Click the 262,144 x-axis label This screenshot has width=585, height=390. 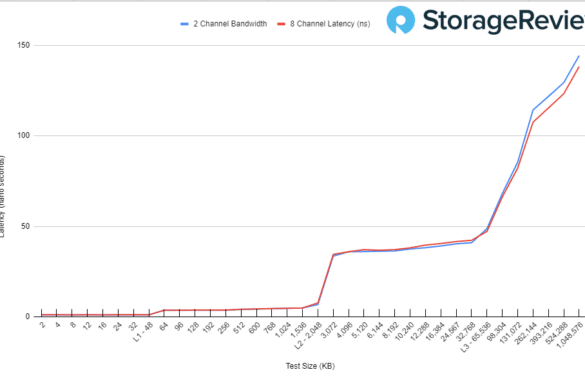[526, 333]
